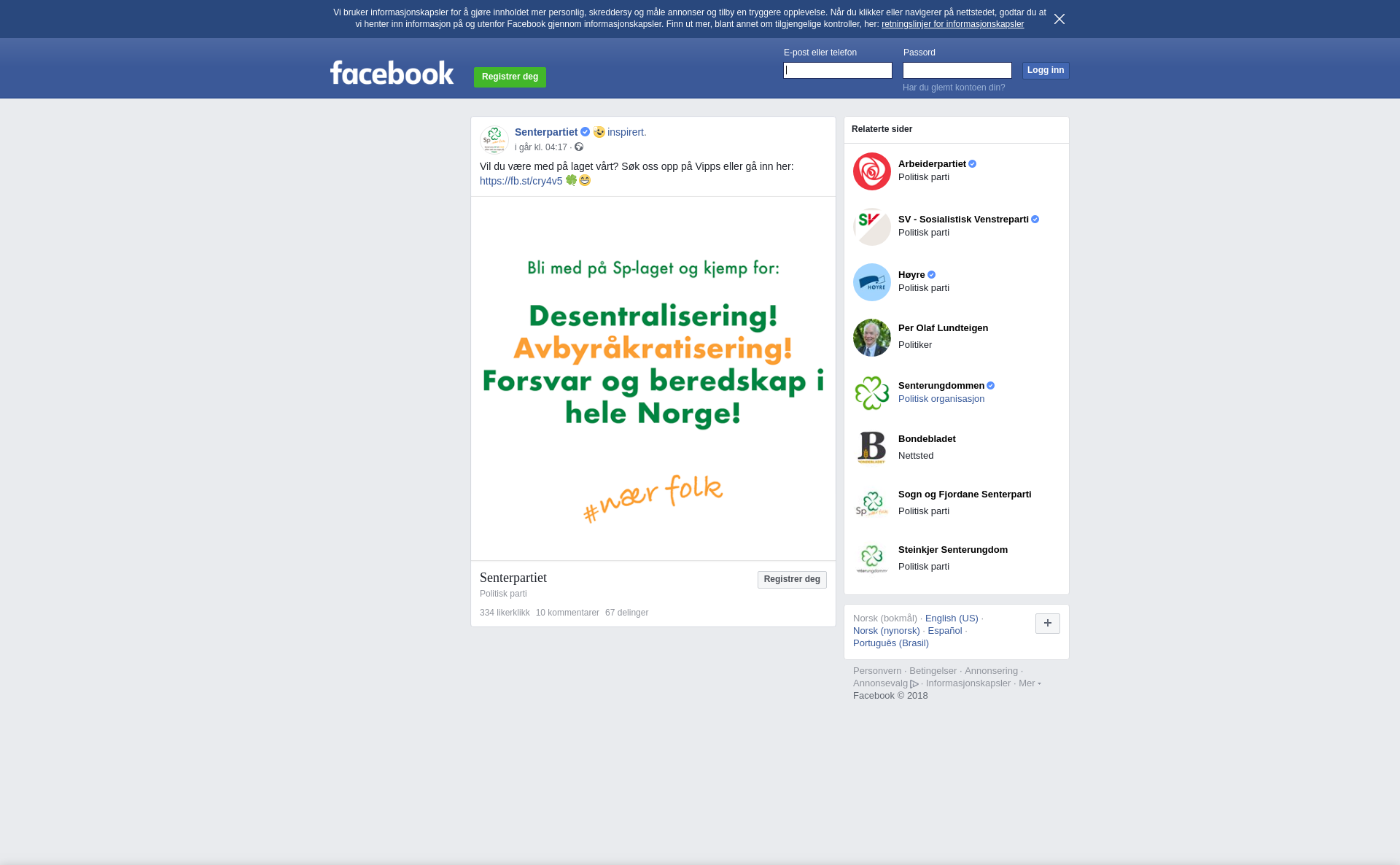Click the green Registrer deg button in header

[510, 77]
